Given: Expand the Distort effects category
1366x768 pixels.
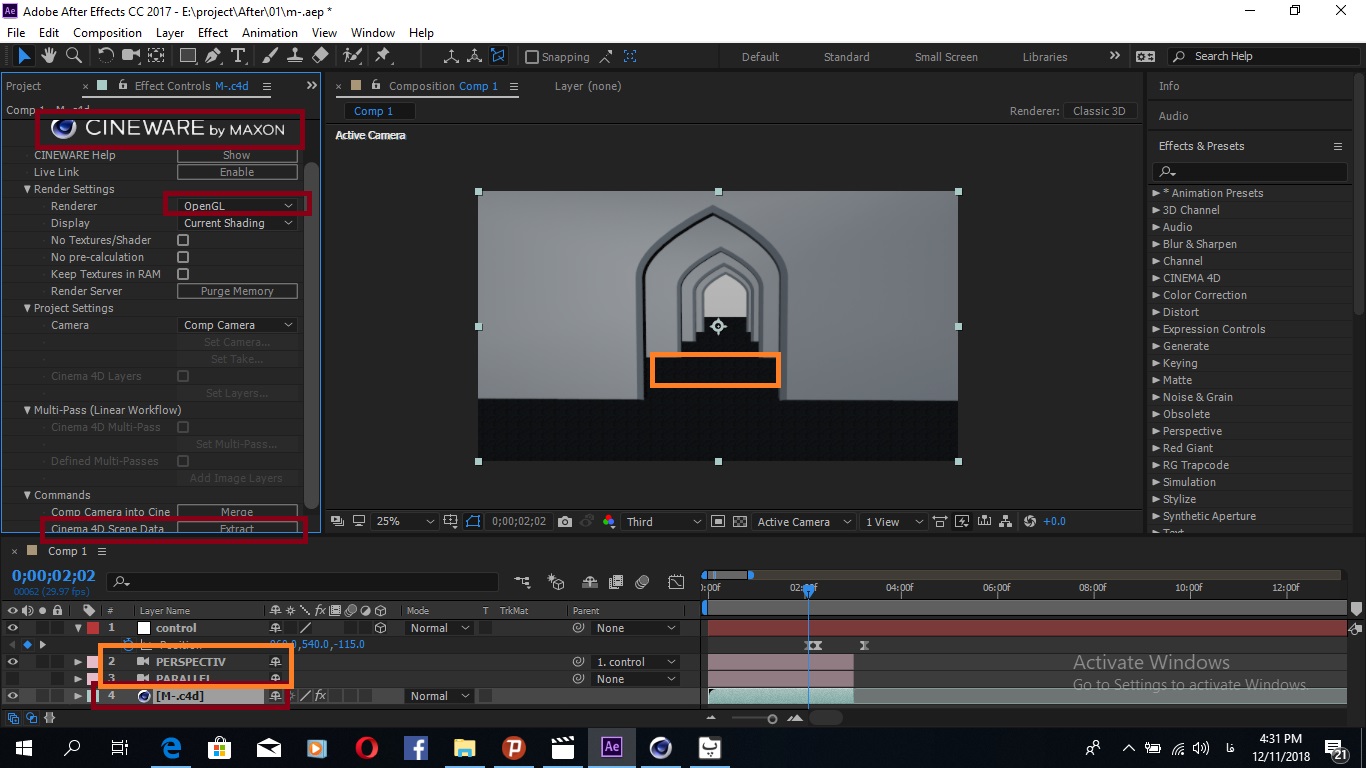Looking at the screenshot, I should (x=1156, y=312).
